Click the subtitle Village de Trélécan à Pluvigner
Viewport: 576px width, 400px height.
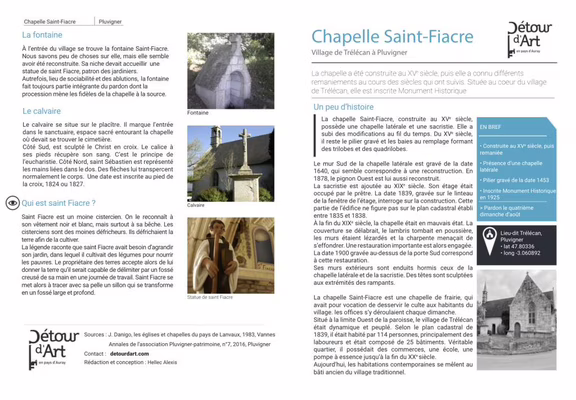359,53
